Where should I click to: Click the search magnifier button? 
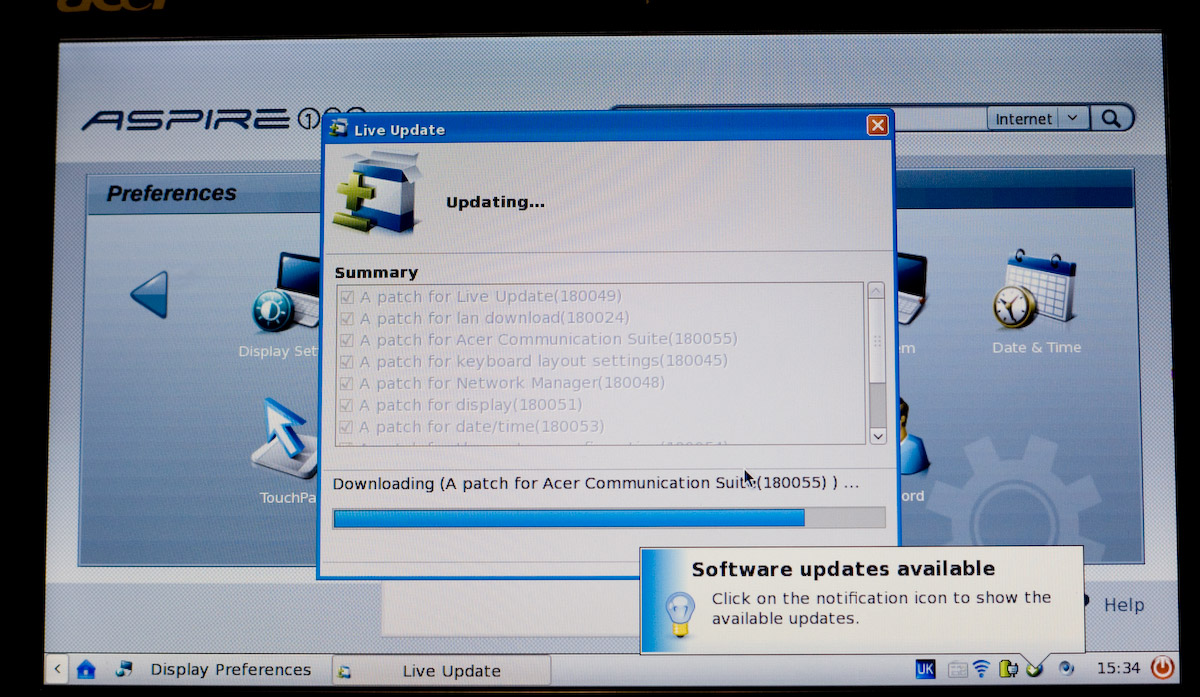(1111, 118)
